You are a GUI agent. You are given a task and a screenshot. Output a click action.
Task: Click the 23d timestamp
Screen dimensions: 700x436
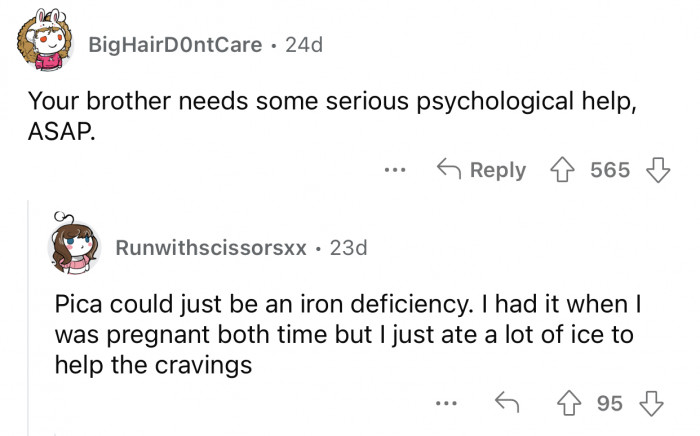coord(348,248)
